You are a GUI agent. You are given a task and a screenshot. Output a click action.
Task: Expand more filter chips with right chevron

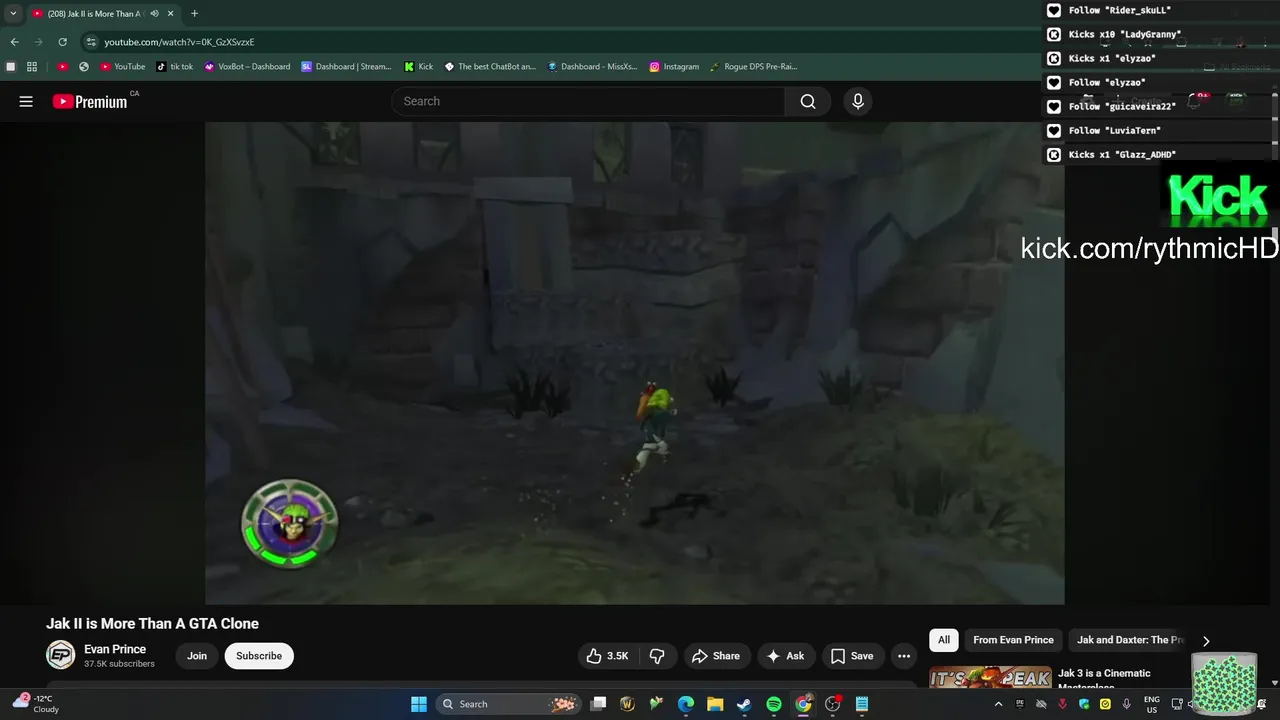coord(1206,641)
